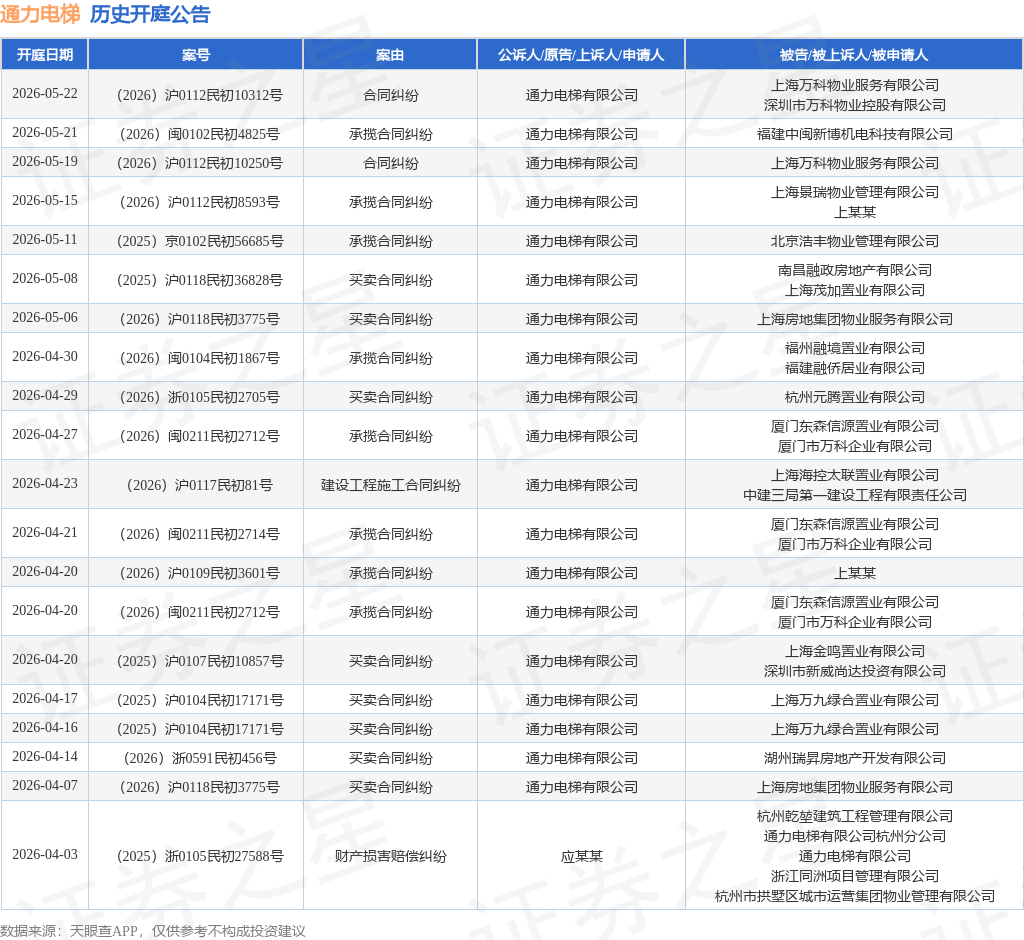Image resolution: width=1024 pixels, height=940 pixels.
Task: Click 建设工程施工合同纠纷 cause cell
Action: (x=391, y=485)
